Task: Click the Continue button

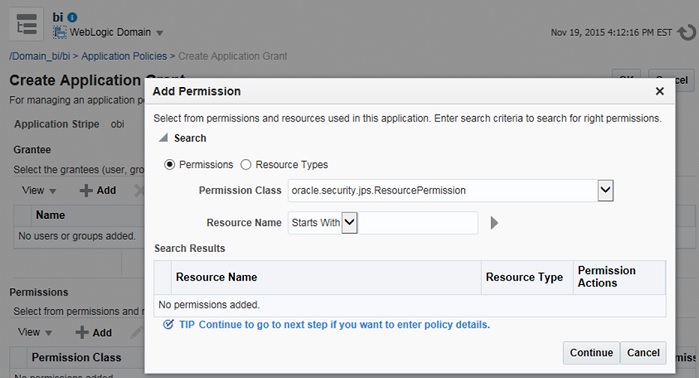Action: [591, 353]
